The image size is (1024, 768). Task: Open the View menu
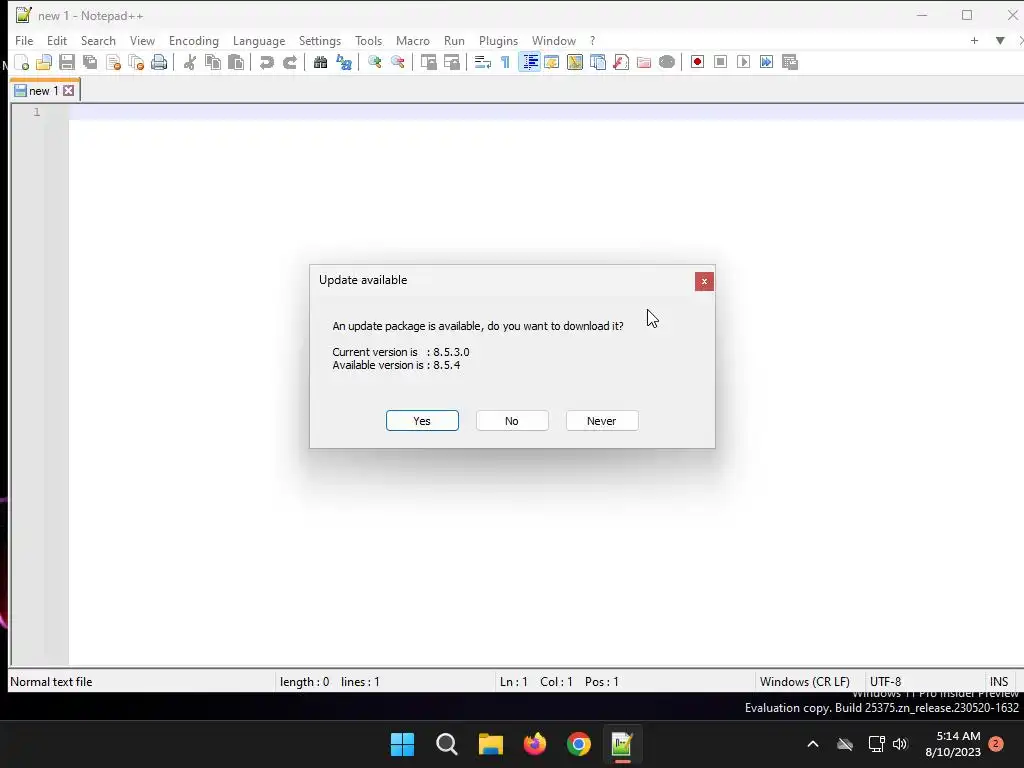142,40
